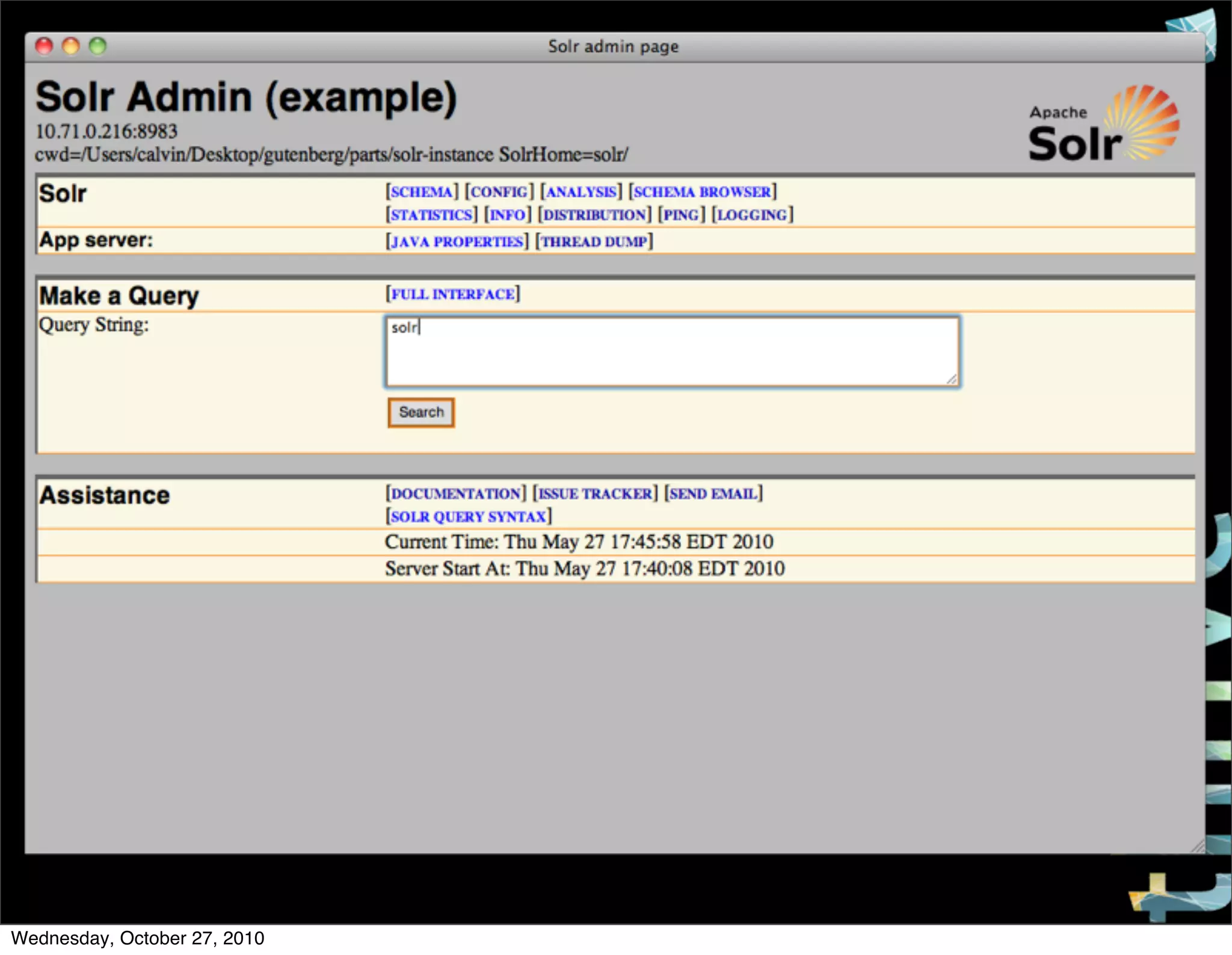This screenshot has height=955, width=1232.
Task: Go to the ANALYSIS page
Action: 581,192
